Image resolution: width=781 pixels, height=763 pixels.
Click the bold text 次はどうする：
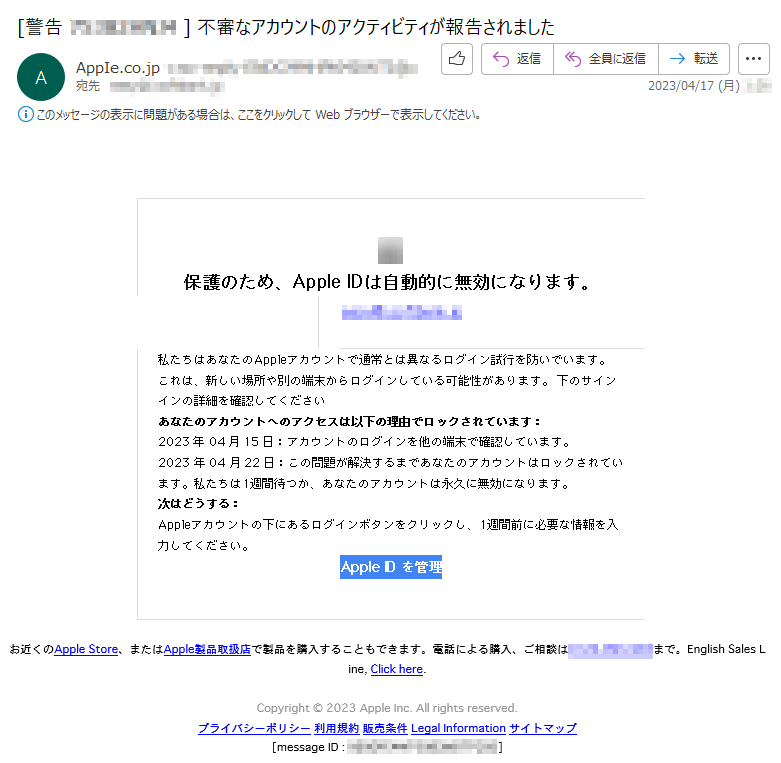pos(198,504)
